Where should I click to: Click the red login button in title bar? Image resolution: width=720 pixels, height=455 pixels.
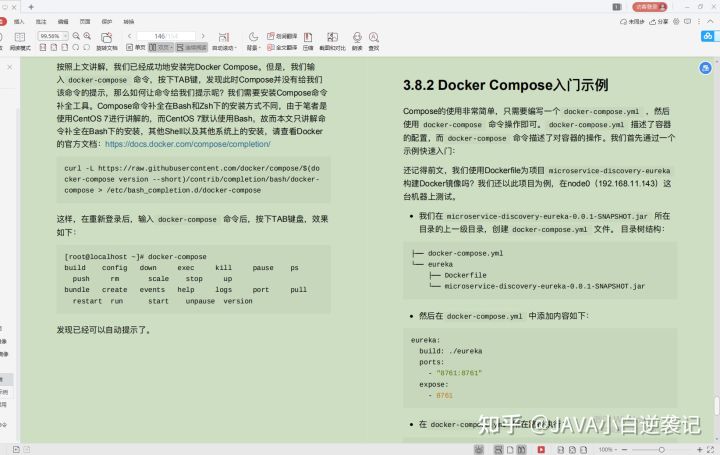pyautogui.click(x=650, y=6)
